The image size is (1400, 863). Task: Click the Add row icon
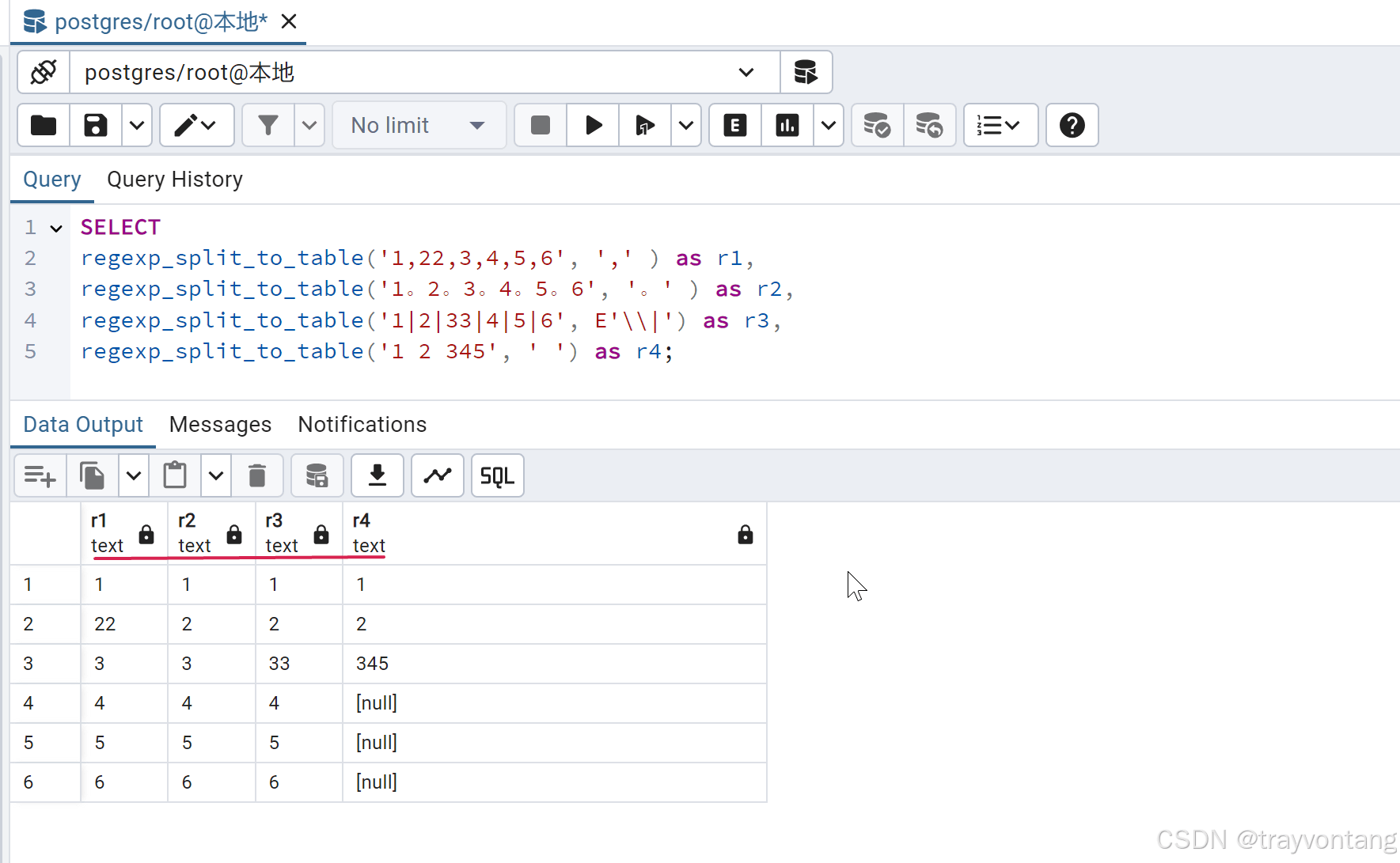point(40,475)
